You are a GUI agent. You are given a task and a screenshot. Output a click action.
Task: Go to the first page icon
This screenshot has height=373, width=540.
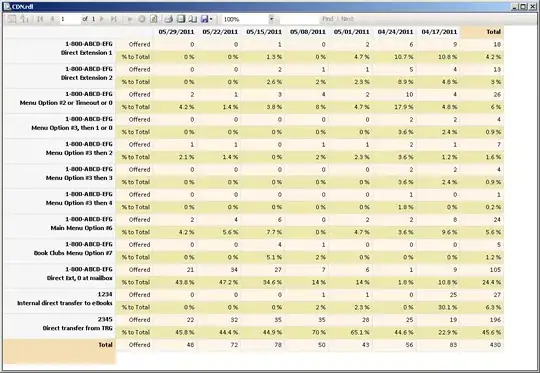(40, 19)
